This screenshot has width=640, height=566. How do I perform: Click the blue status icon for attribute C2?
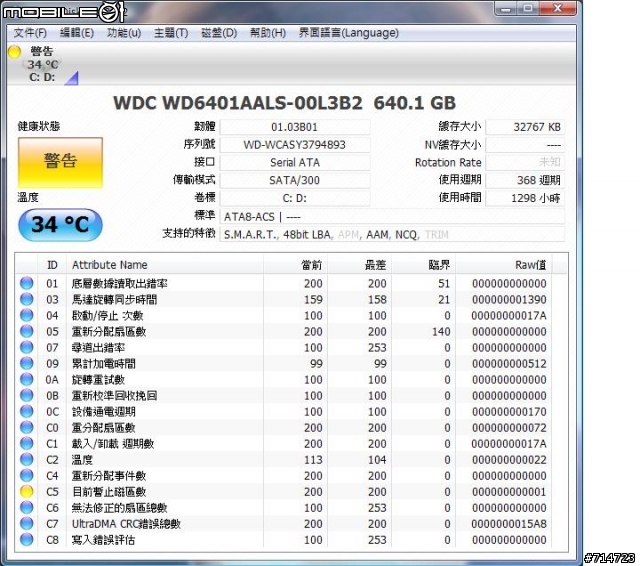coord(27,459)
